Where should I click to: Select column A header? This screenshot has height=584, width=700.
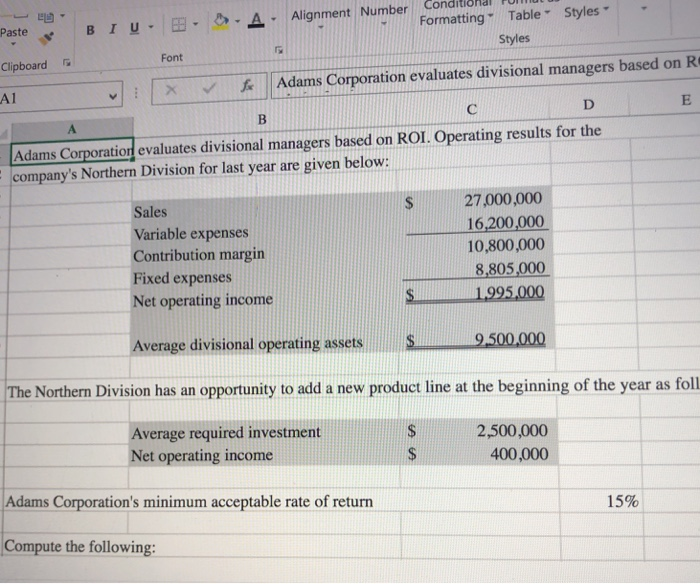(72, 129)
